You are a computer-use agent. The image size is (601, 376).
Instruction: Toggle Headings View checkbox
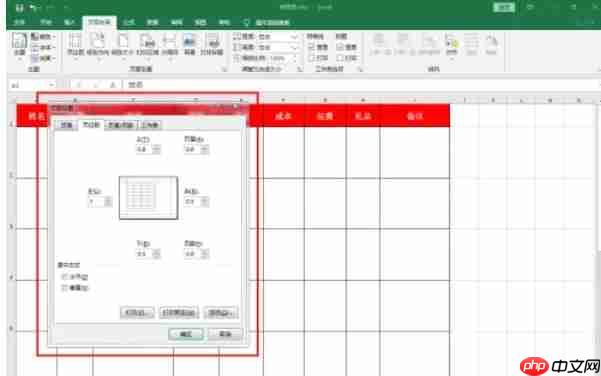click(x=340, y=47)
